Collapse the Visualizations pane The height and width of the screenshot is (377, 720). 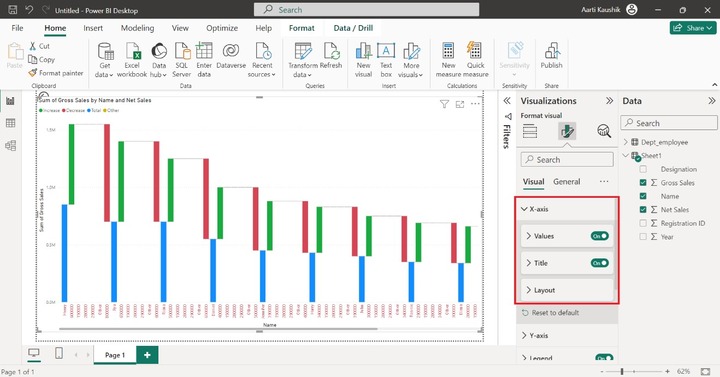click(x=609, y=101)
